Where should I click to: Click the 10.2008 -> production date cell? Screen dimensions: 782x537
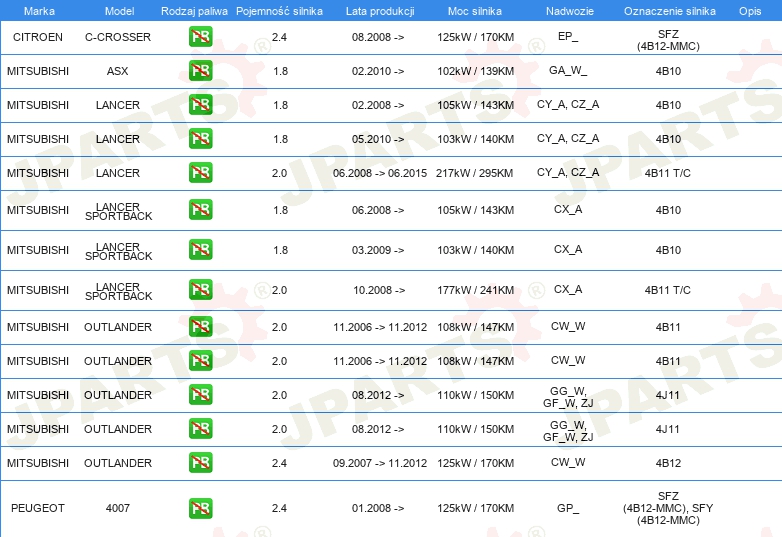379,290
